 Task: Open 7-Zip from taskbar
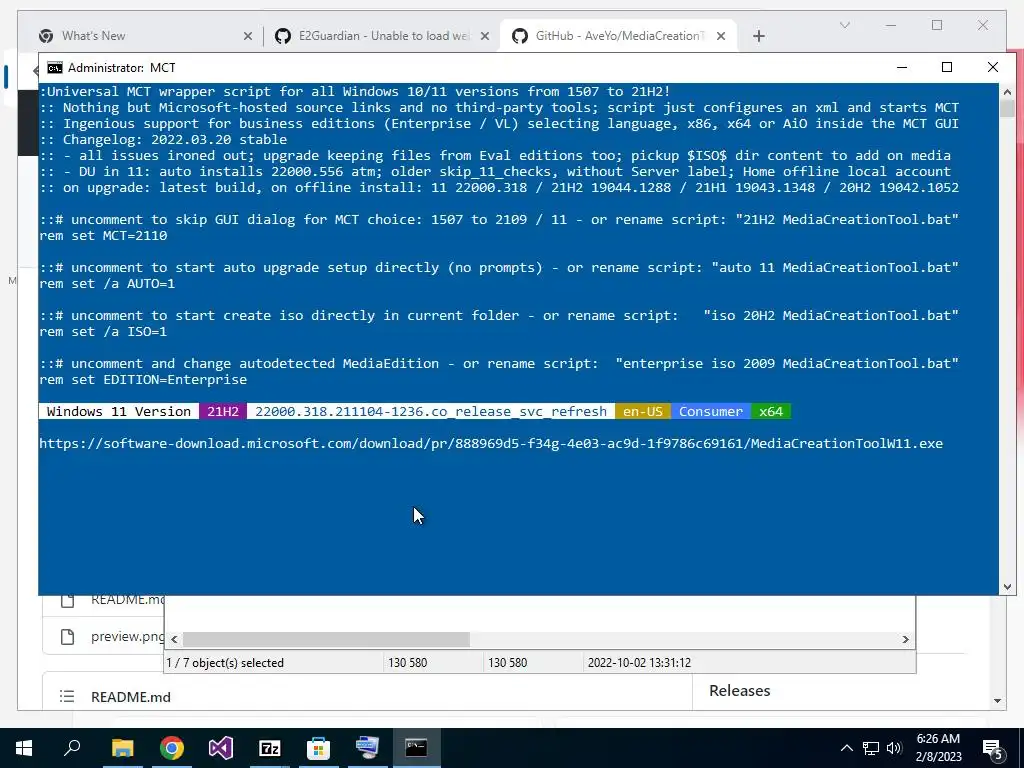(270, 748)
